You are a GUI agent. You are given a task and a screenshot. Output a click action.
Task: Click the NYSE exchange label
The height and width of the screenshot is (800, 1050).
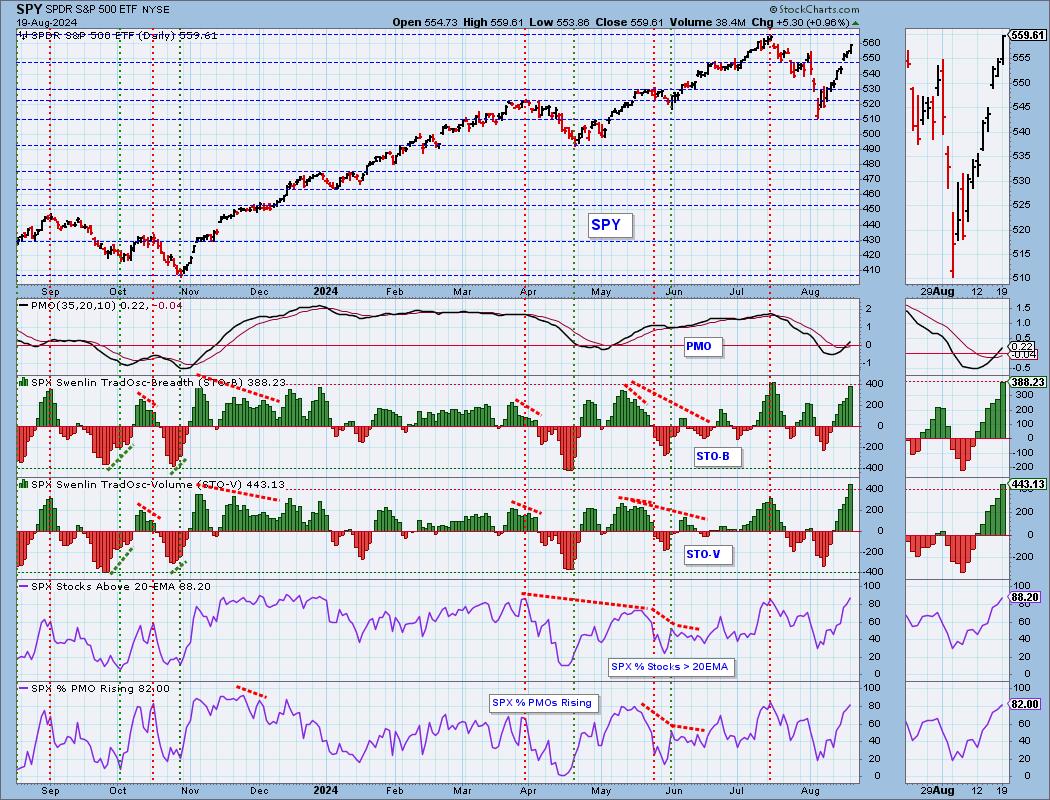pos(156,9)
